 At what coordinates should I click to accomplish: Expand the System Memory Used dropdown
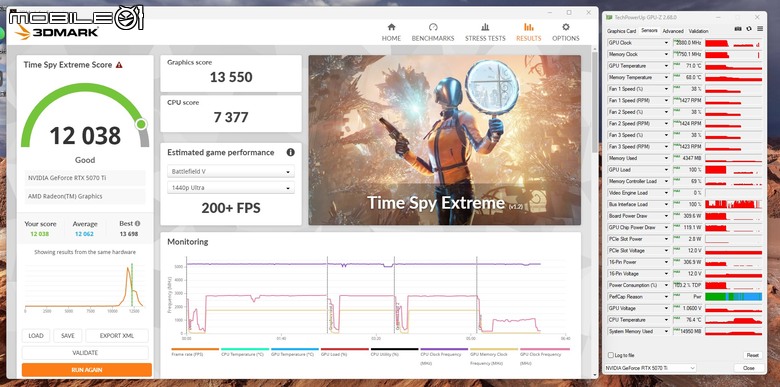pos(667,331)
